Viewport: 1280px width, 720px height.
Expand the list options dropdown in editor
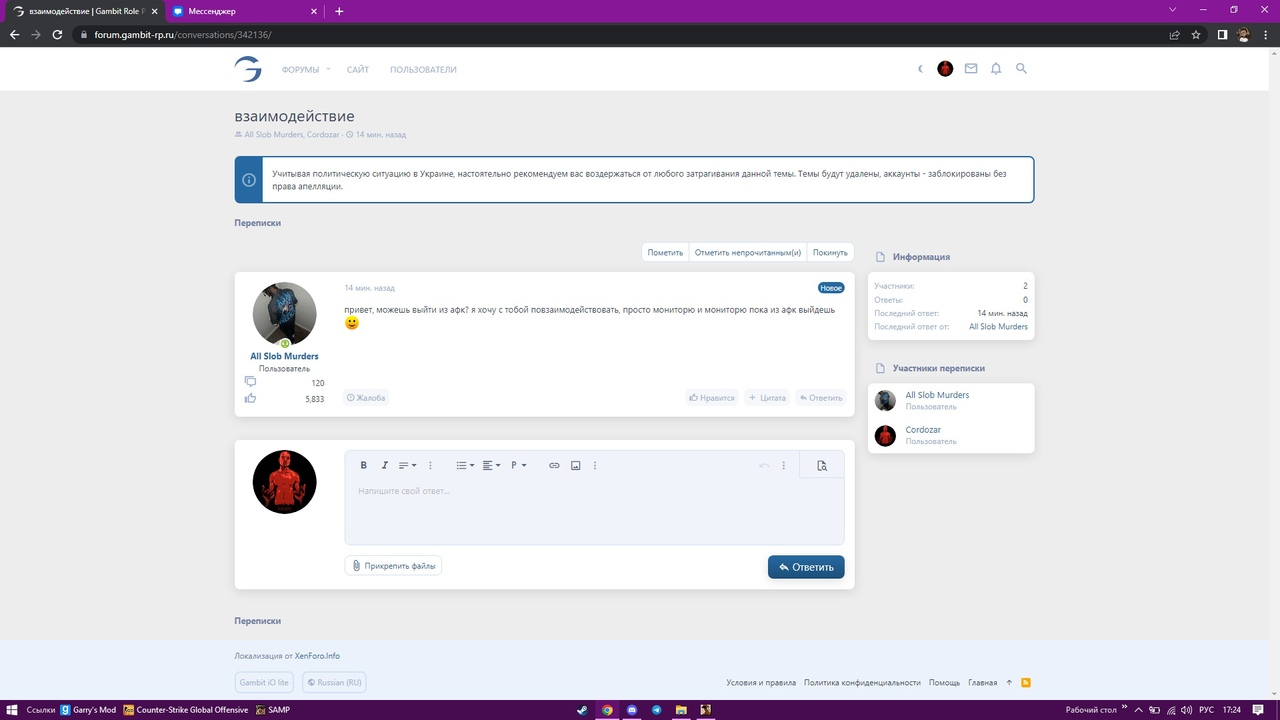coord(464,465)
